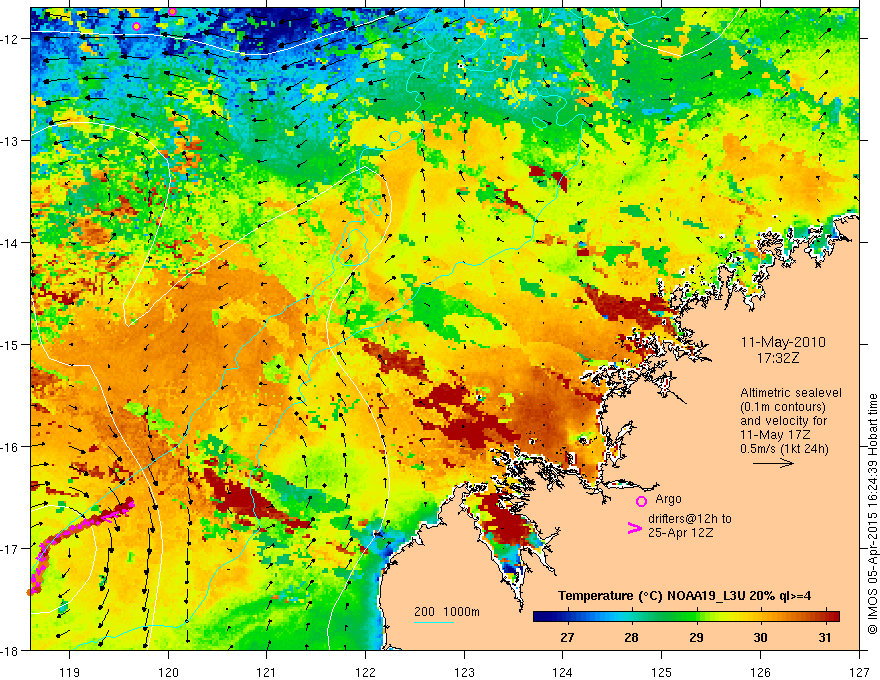Click the -16 latitude axis label
This screenshot has height=680, width=880.
tap(11, 447)
